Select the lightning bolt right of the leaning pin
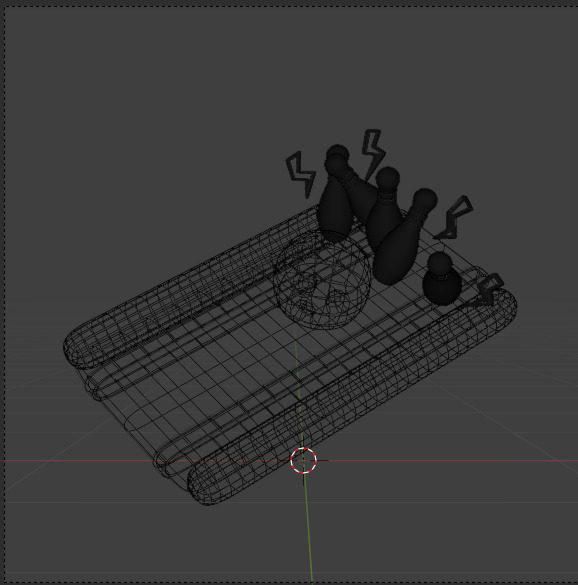 point(453,218)
